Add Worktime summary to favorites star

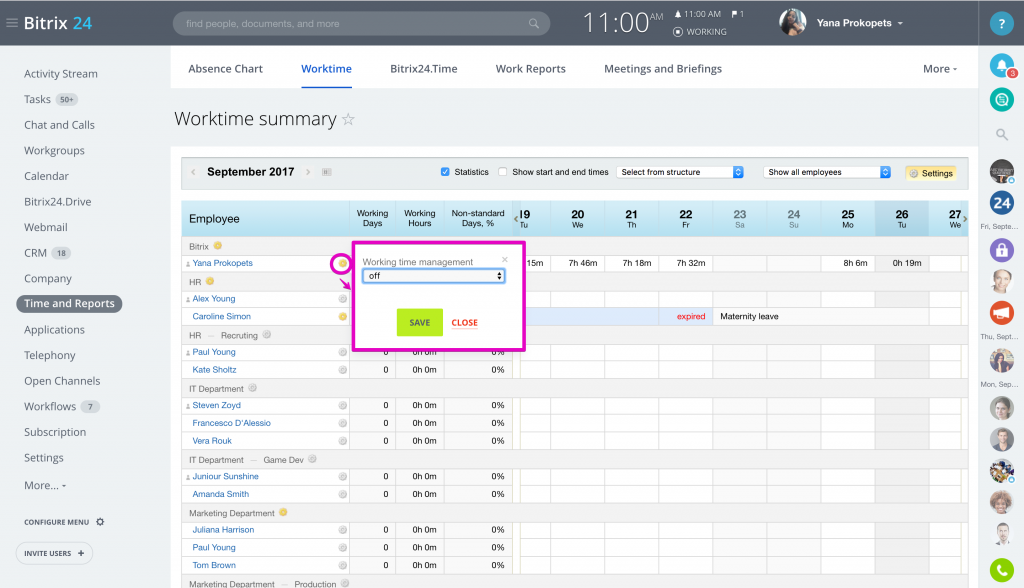coord(349,120)
